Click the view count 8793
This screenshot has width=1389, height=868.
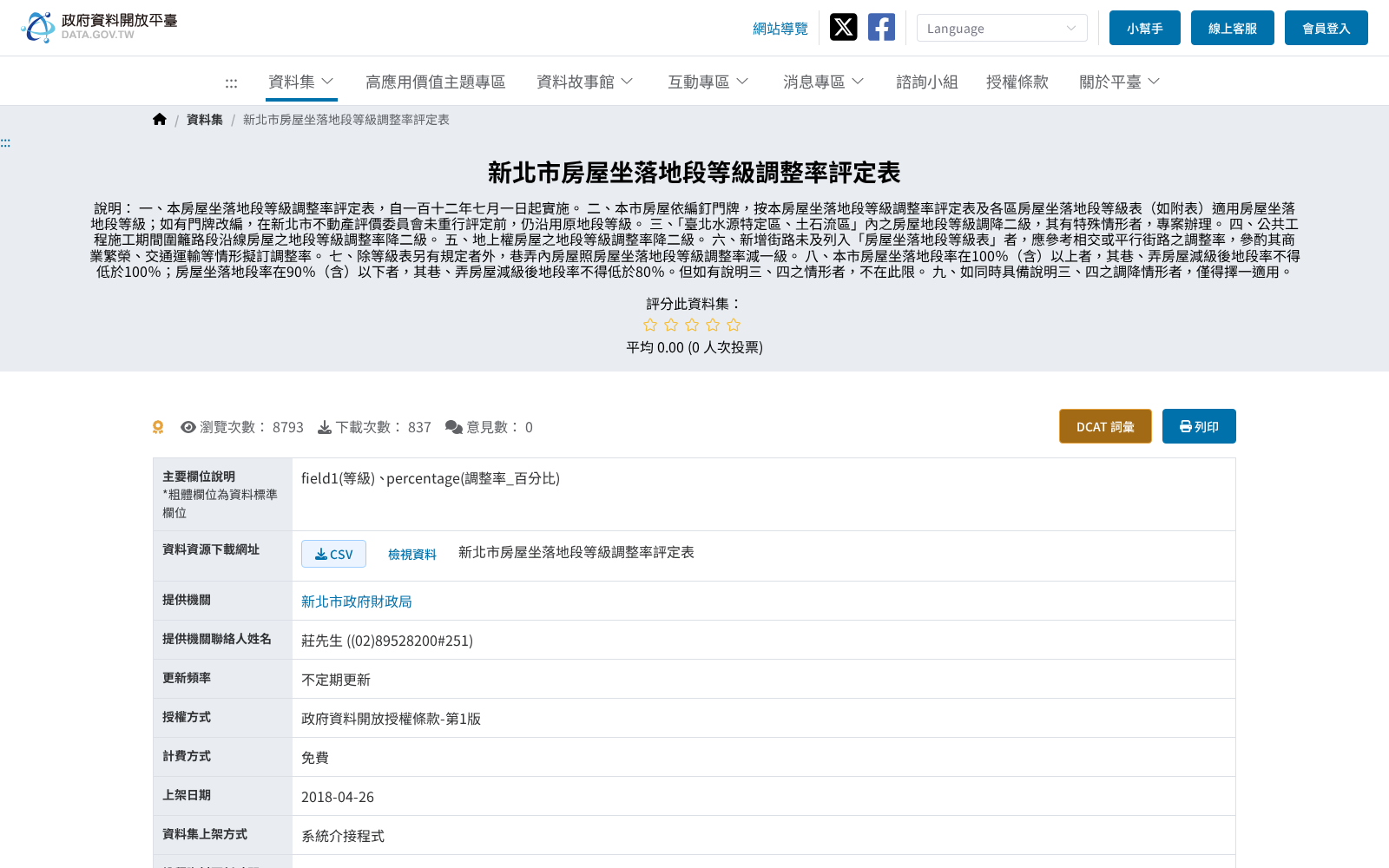coord(288,427)
